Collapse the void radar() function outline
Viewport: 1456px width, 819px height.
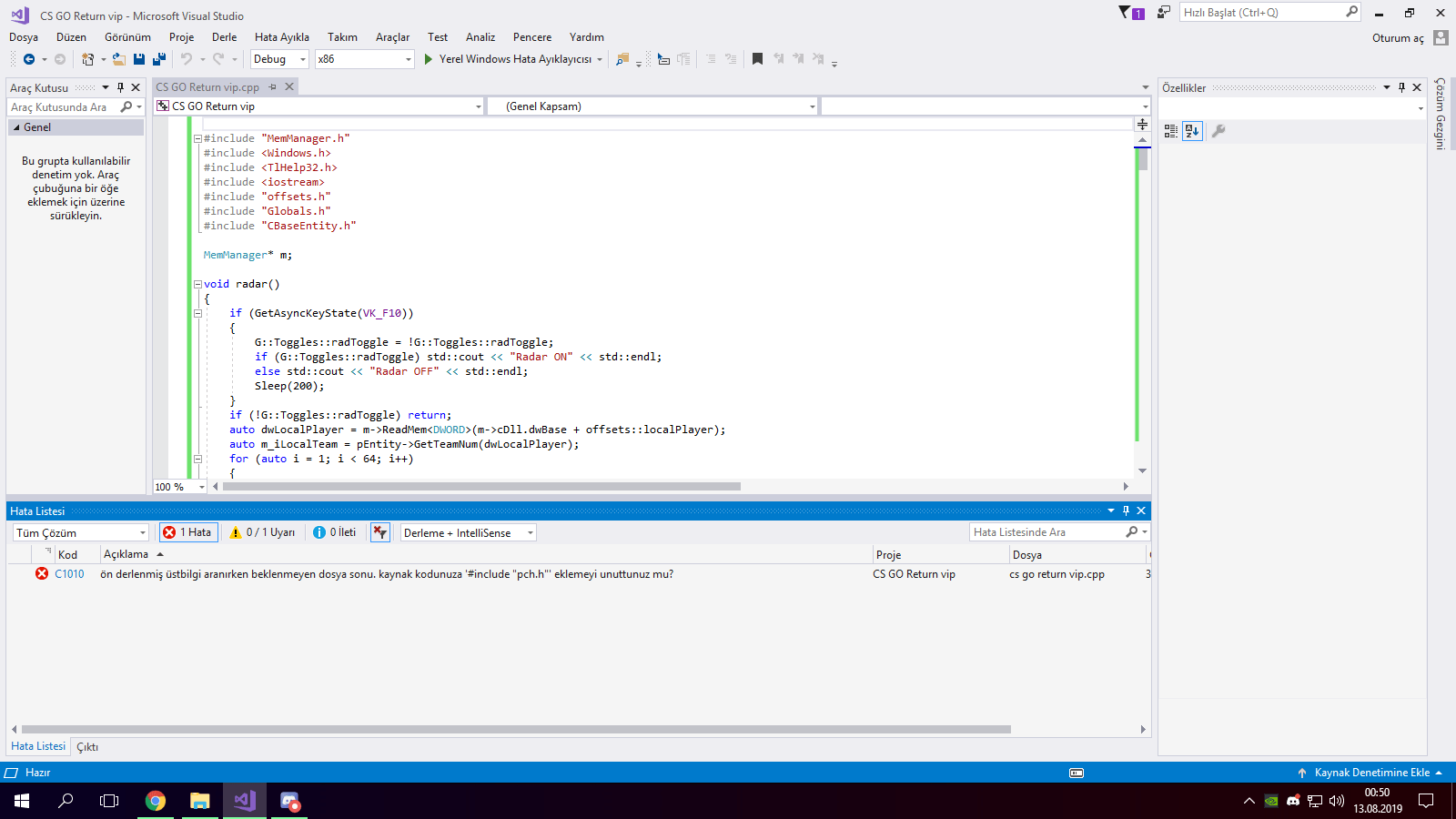click(x=197, y=285)
